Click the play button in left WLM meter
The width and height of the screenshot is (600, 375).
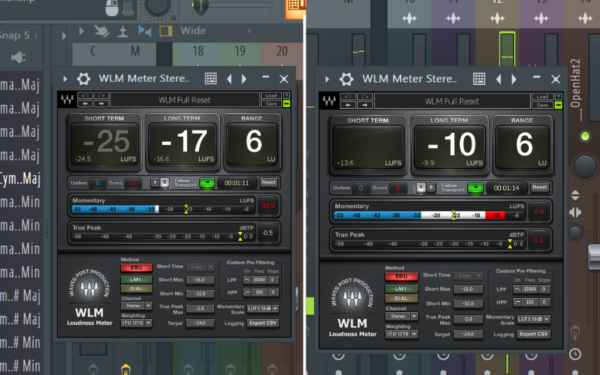(x=155, y=183)
